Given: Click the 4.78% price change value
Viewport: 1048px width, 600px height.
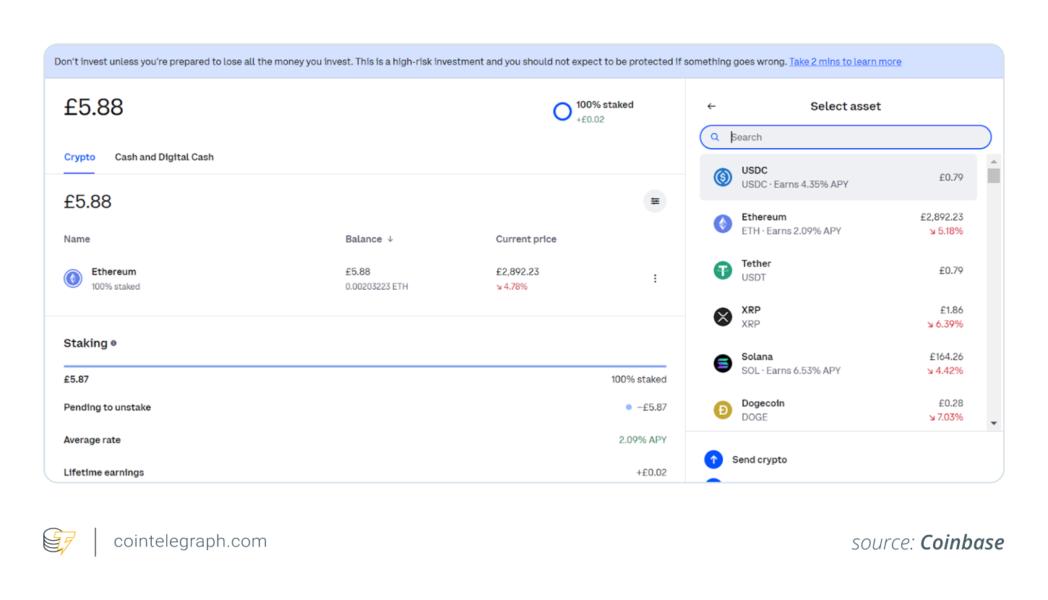Looking at the screenshot, I should (x=512, y=287).
